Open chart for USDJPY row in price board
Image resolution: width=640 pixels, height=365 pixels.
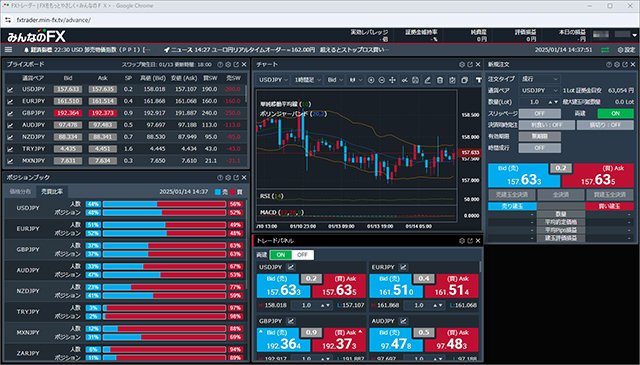point(10,89)
